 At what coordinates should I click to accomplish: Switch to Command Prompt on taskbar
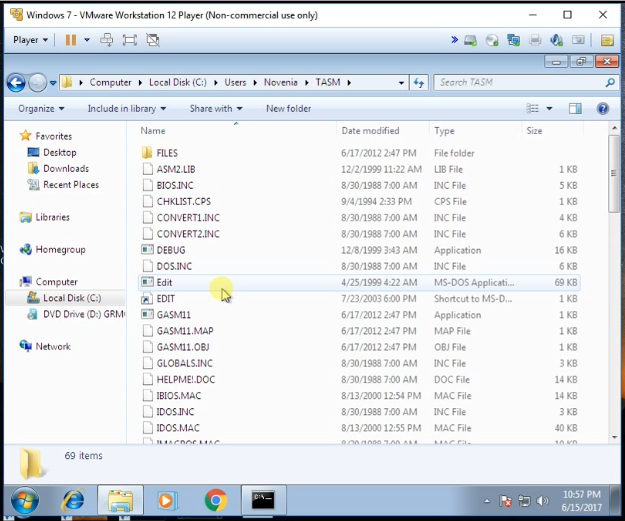pyautogui.click(x=263, y=499)
